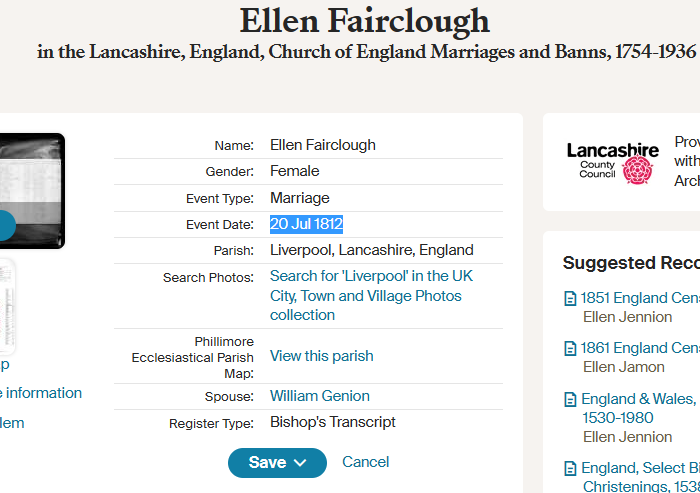
Task: Open the 1861 England Census suggested record
Action: click(640, 348)
